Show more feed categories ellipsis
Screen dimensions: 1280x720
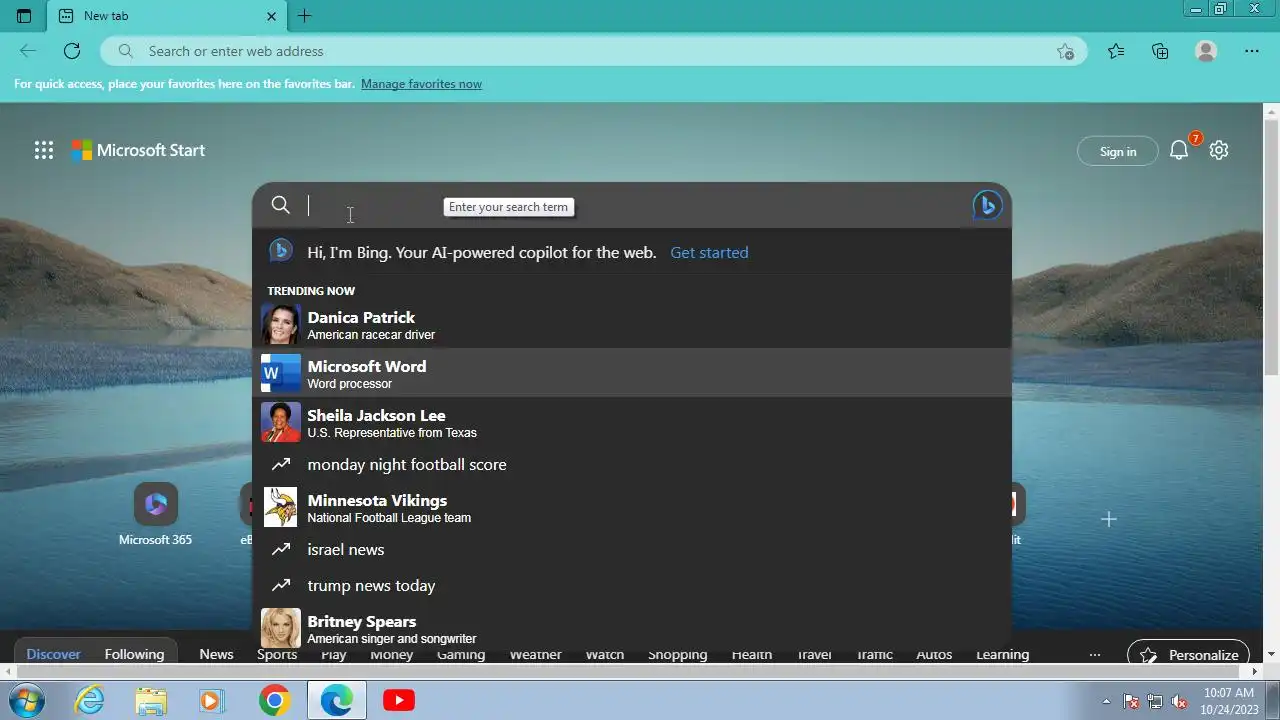pos(1095,655)
